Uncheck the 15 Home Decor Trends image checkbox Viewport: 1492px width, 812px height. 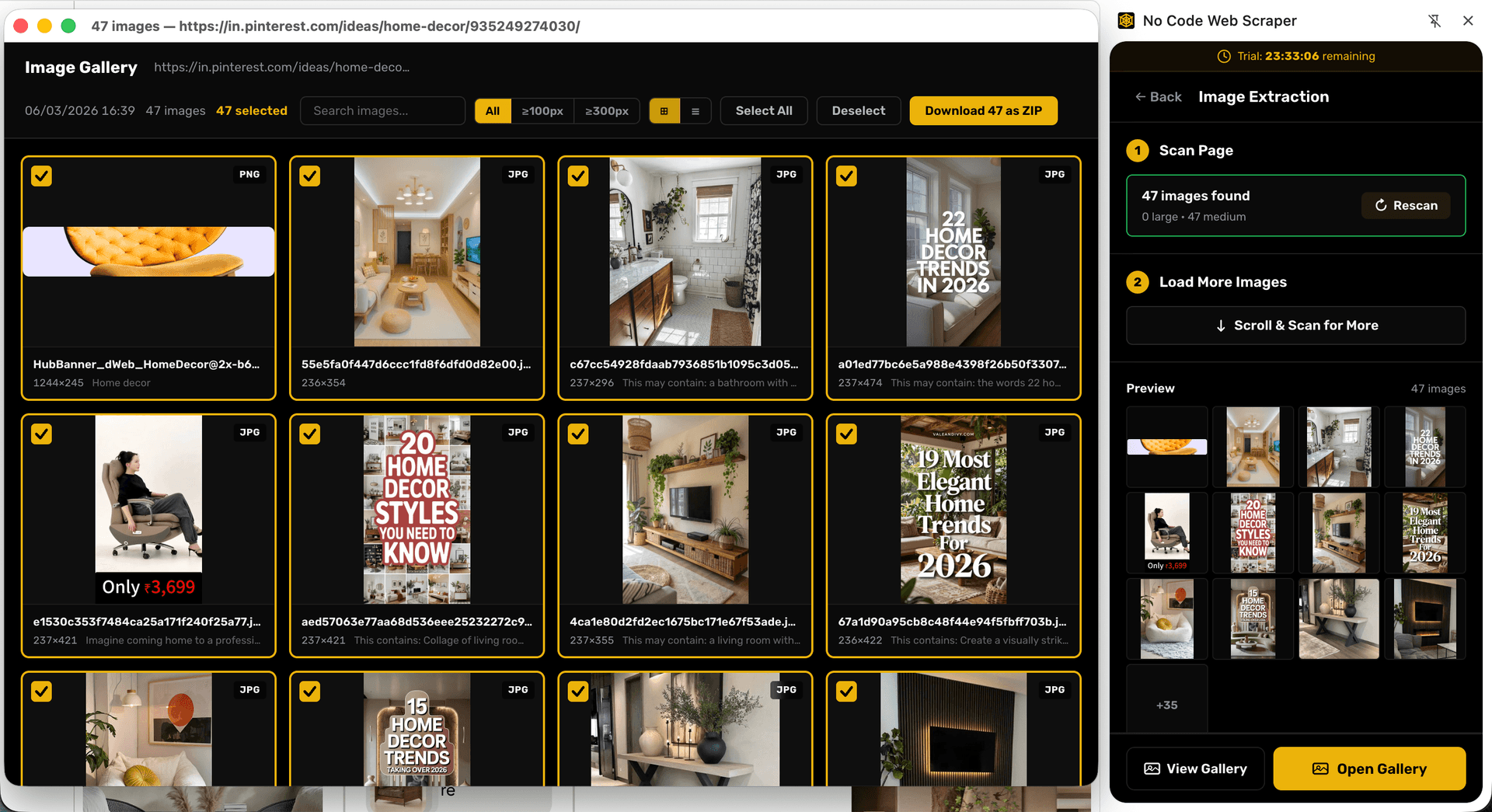click(310, 692)
